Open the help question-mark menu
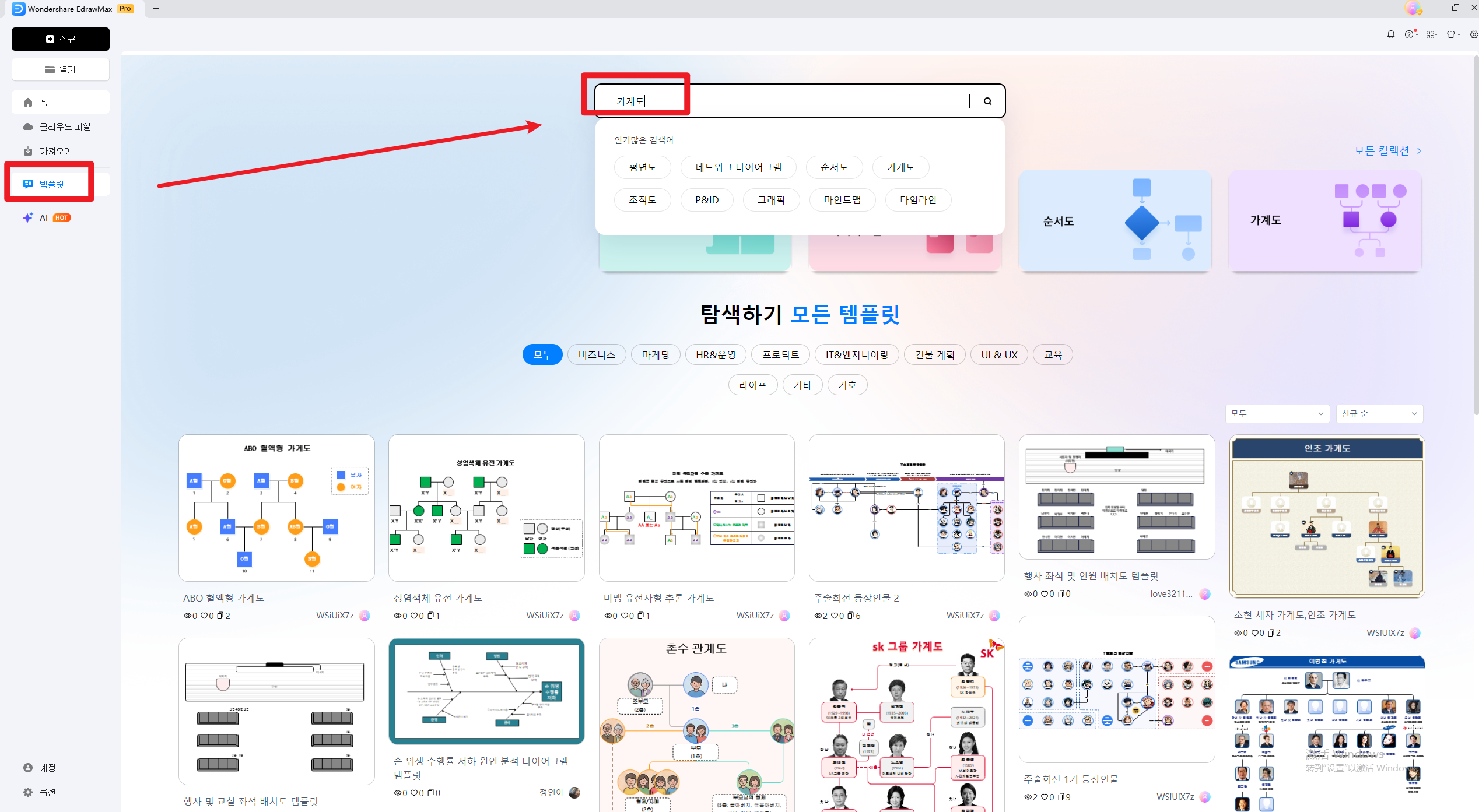 click(x=1410, y=34)
